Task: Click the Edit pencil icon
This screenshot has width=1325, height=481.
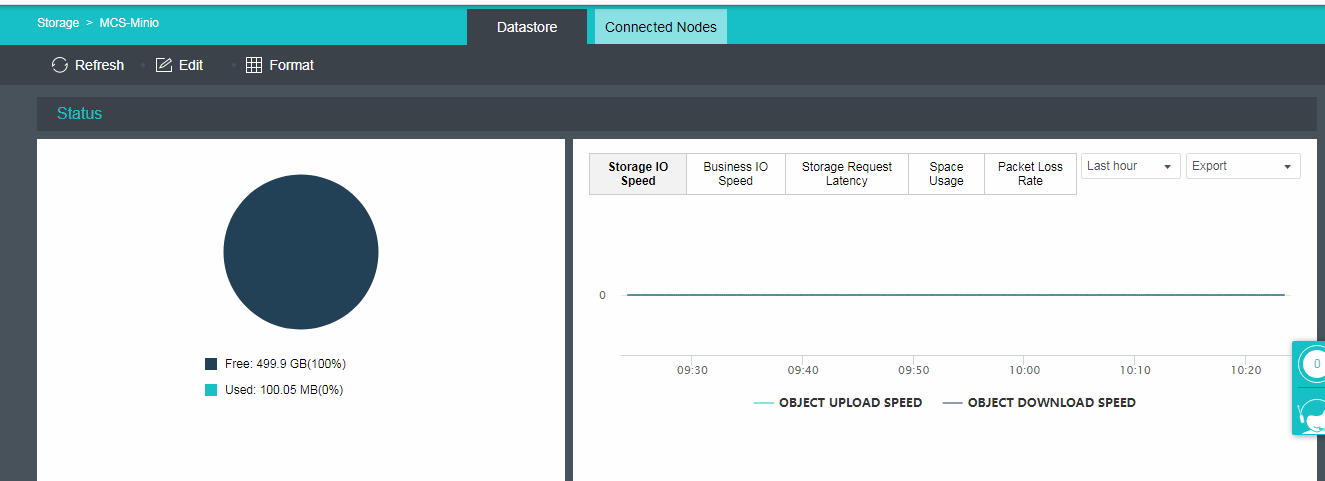Action: [164, 65]
